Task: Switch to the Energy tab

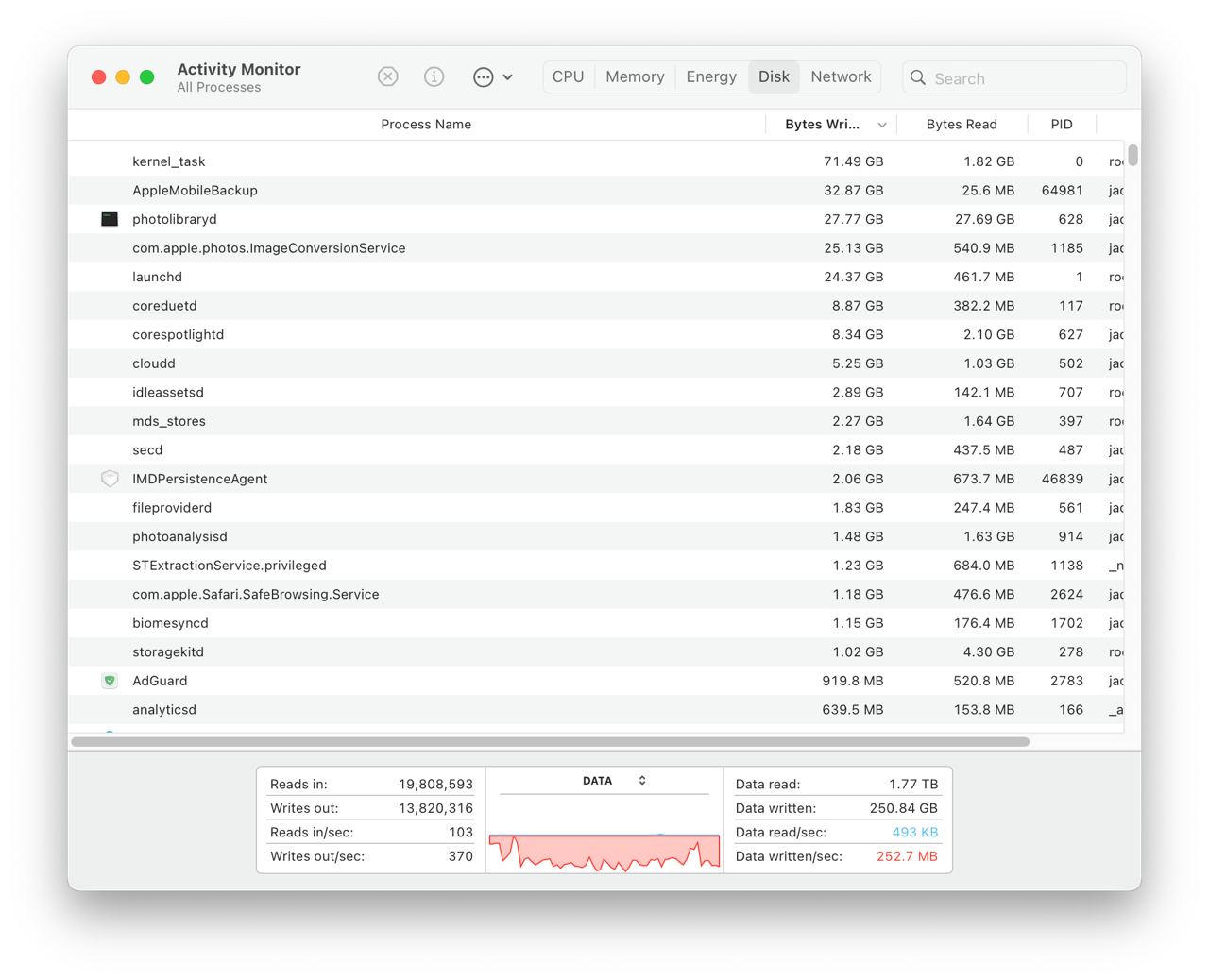Action: pyautogui.click(x=711, y=76)
